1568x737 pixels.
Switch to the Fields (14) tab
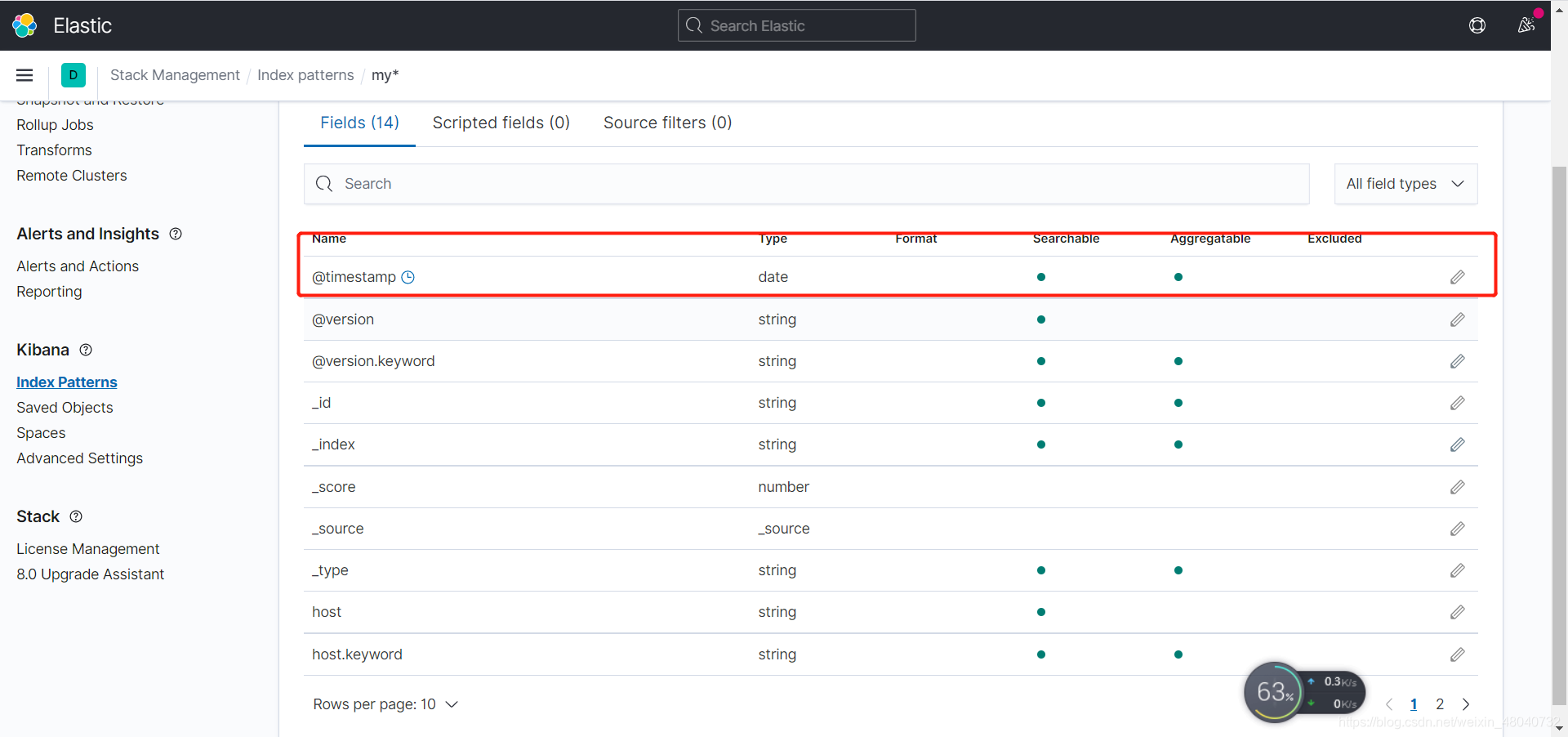(359, 123)
